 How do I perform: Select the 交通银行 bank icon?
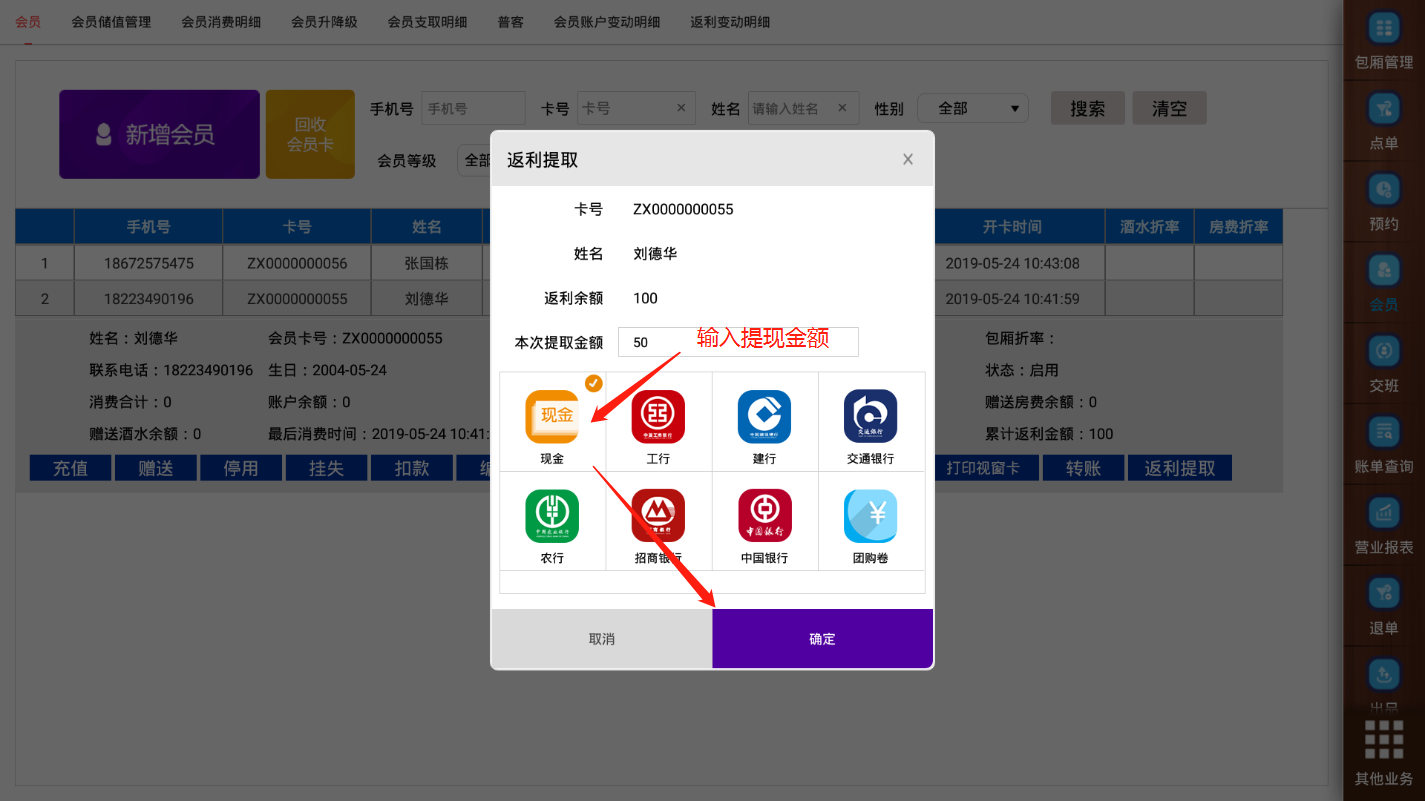point(870,417)
